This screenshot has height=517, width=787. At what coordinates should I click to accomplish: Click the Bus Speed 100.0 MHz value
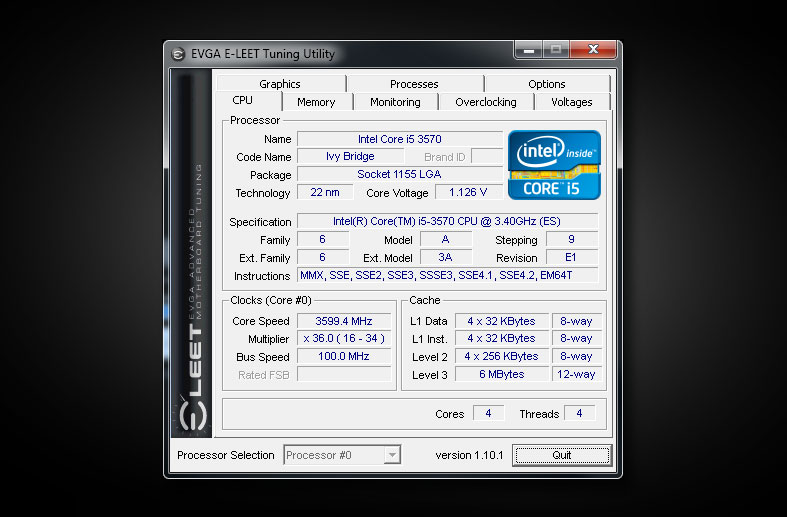[344, 356]
